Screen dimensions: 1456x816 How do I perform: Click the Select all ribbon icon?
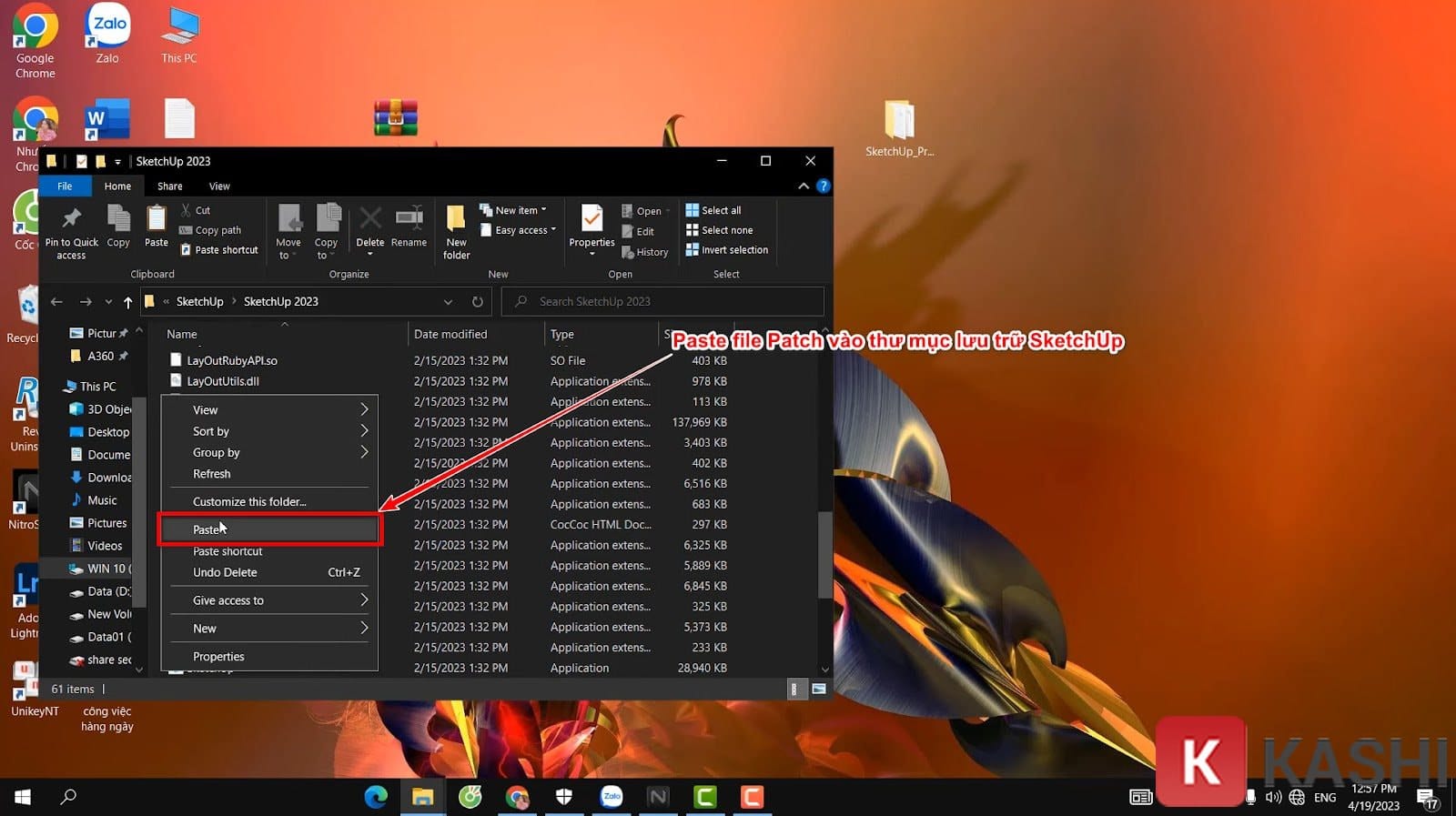pyautogui.click(x=713, y=210)
